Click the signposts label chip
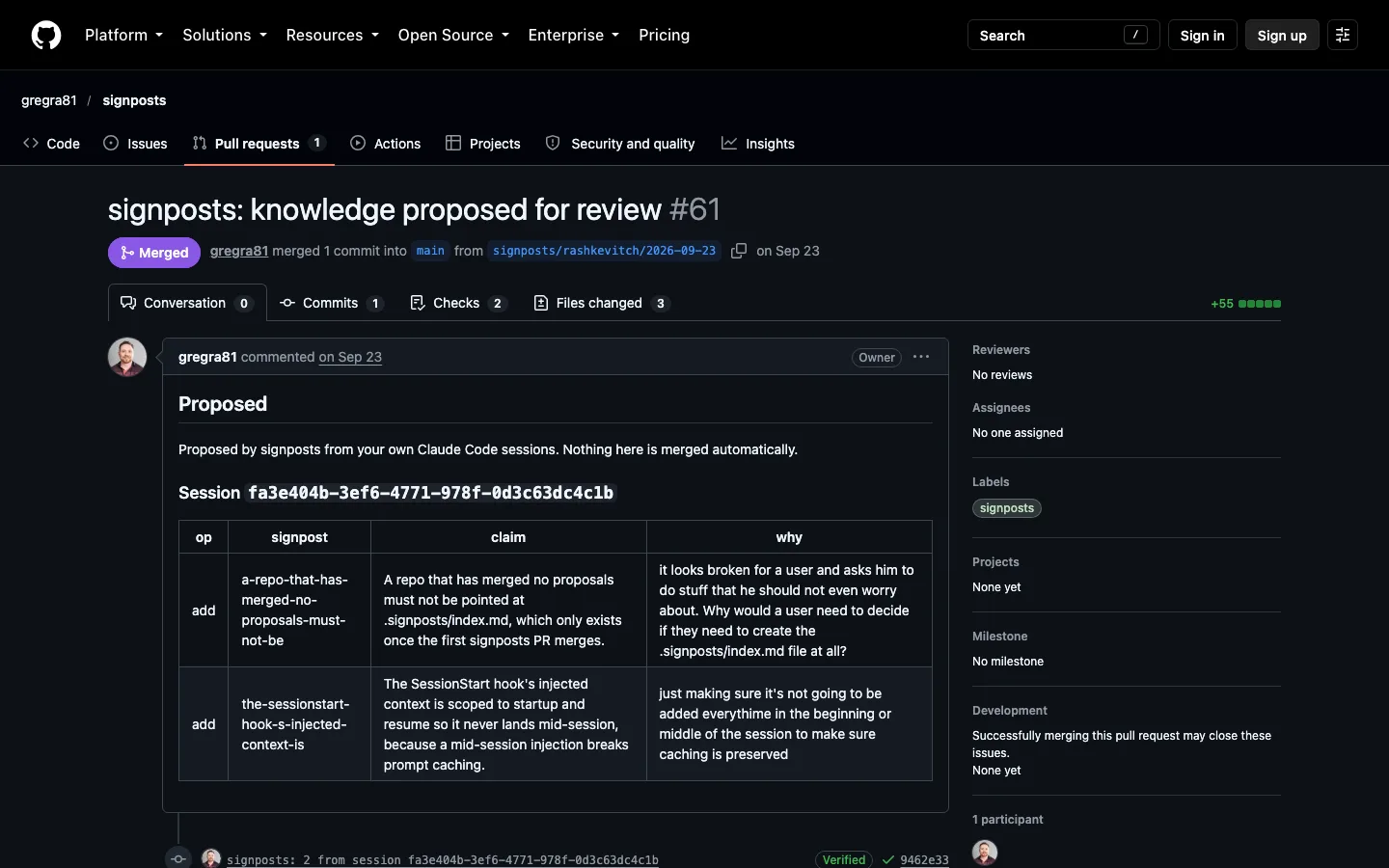 coord(1007,508)
